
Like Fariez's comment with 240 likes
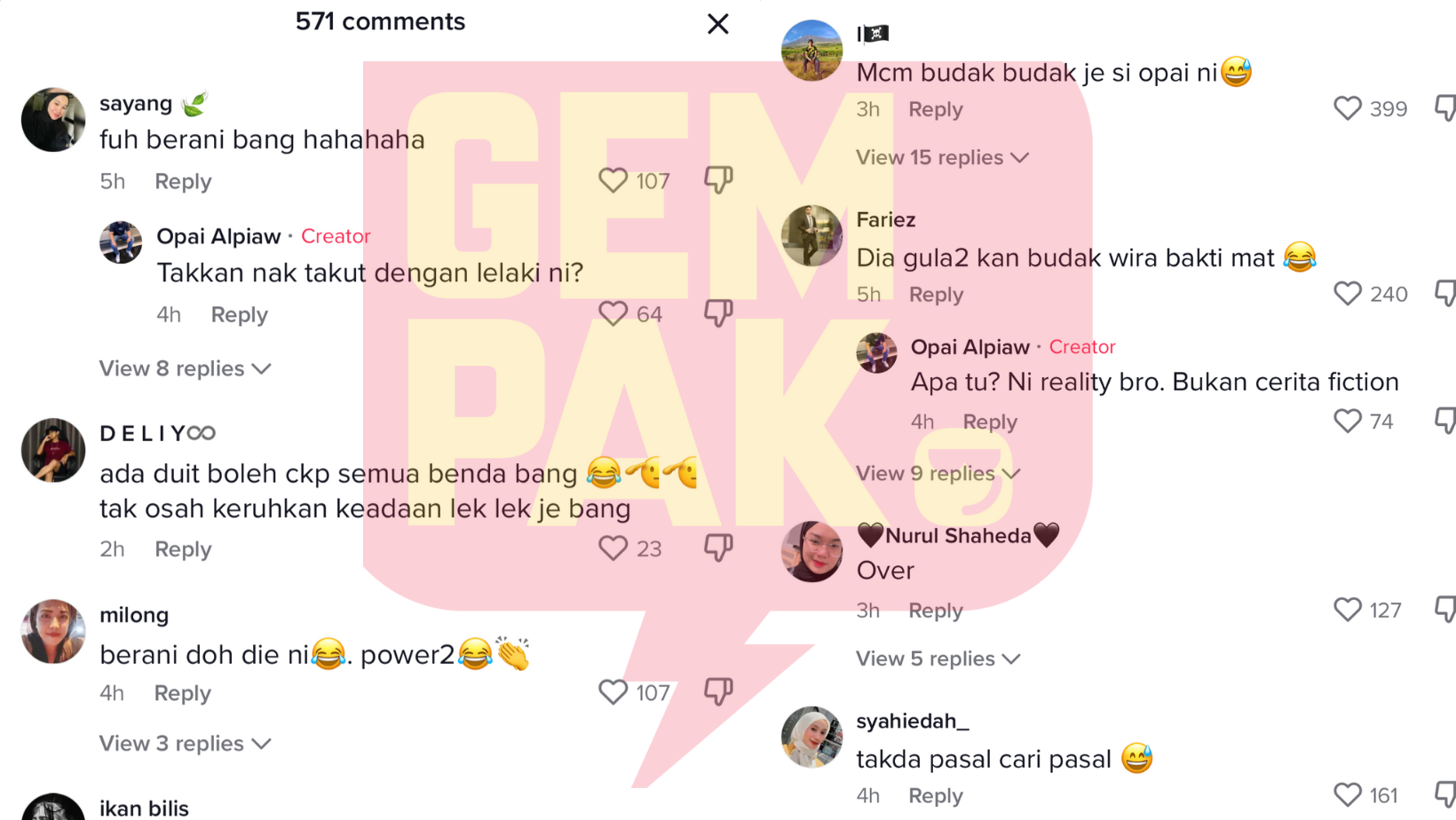click(x=1348, y=294)
